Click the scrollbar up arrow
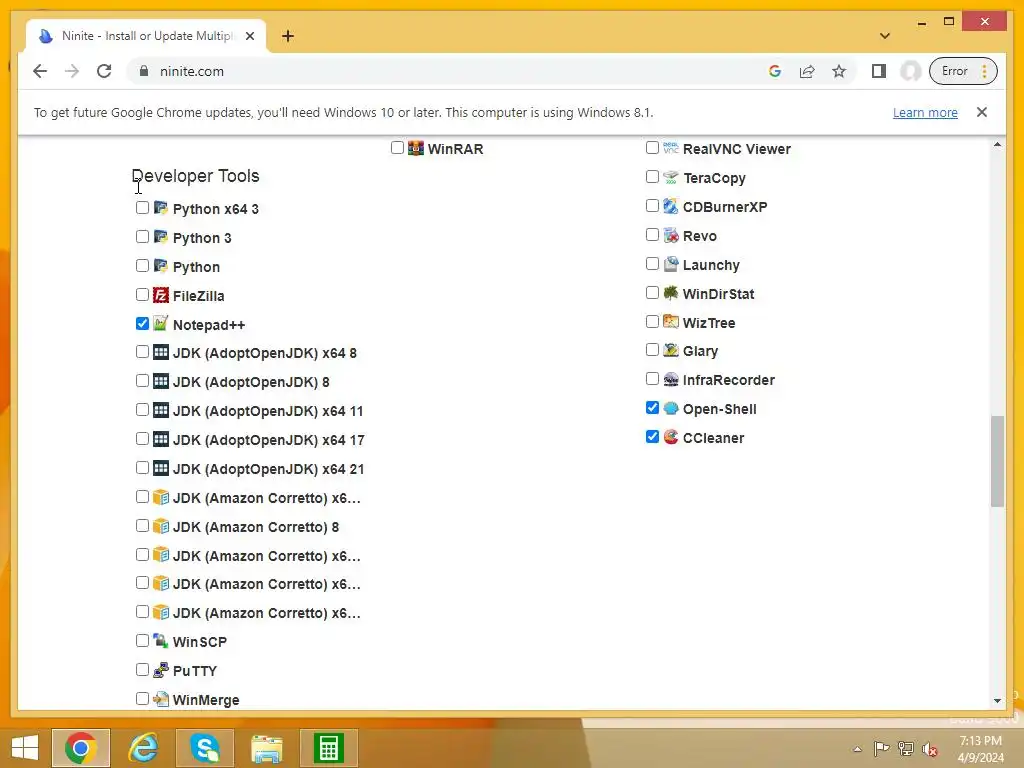Viewport: 1024px width, 768px height. (997, 144)
